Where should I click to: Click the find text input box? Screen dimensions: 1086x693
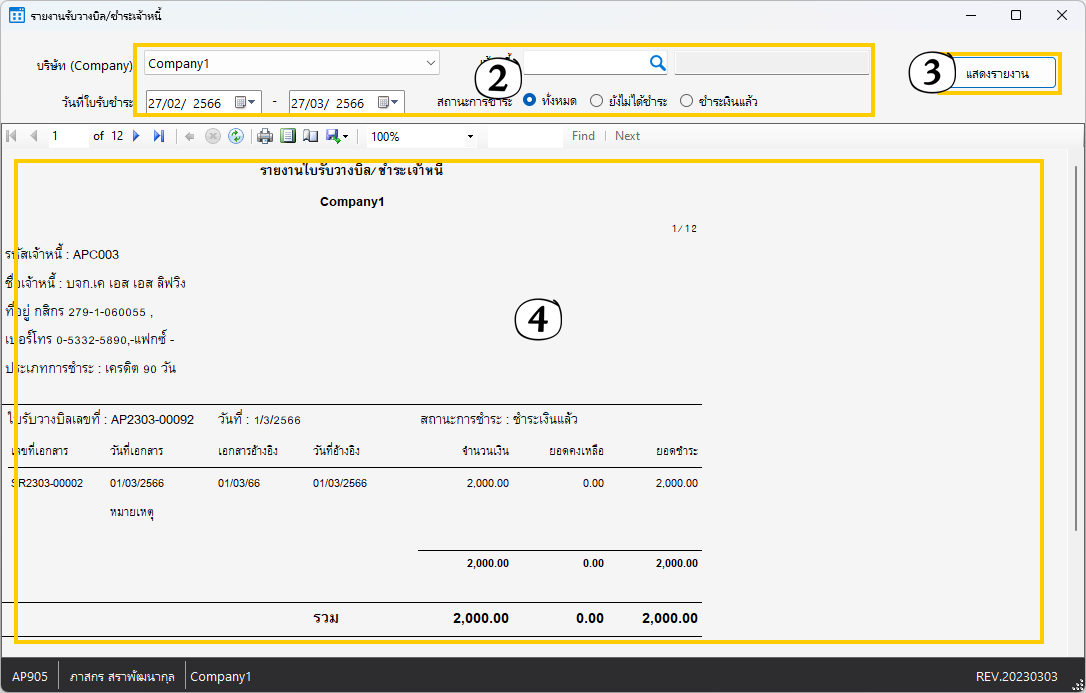pos(525,136)
